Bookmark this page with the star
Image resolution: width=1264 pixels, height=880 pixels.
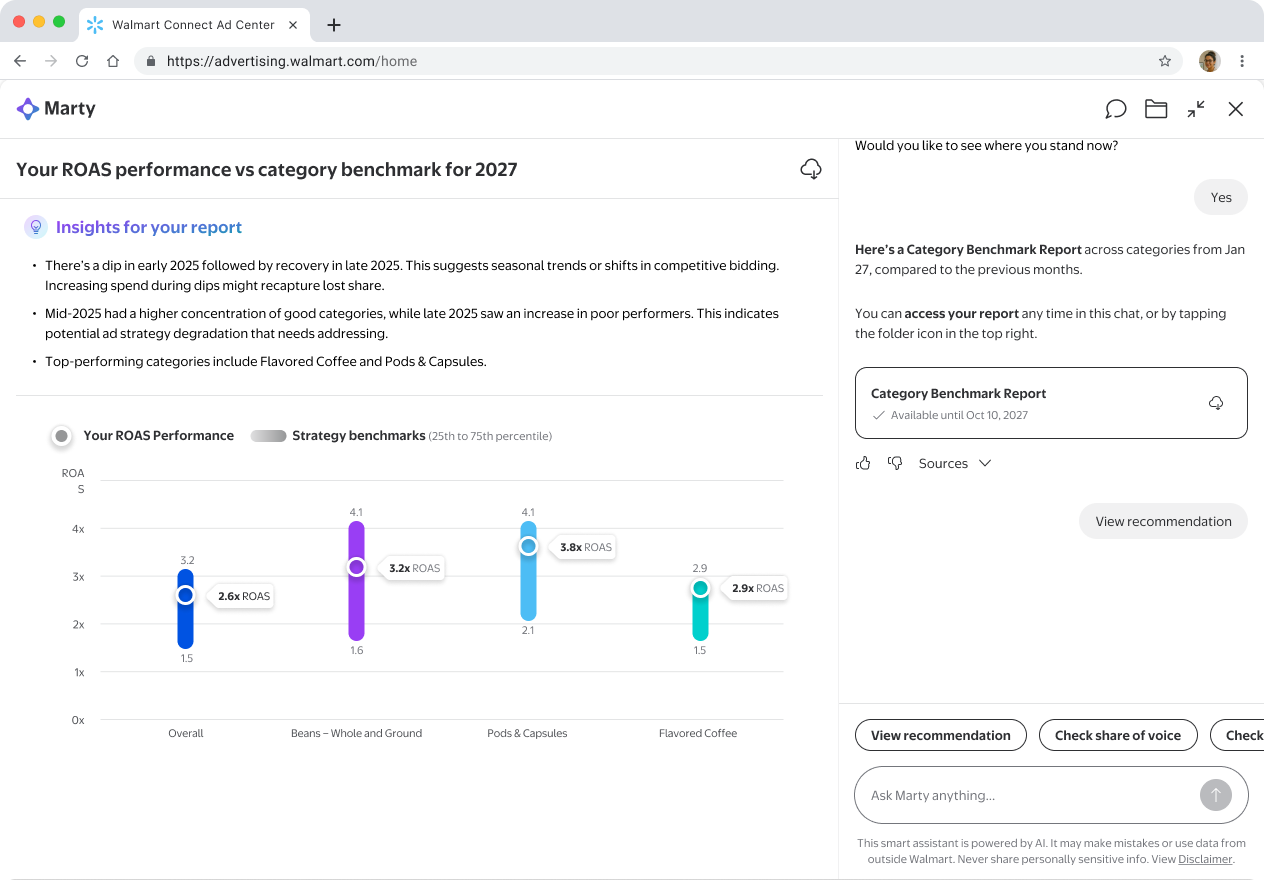(1165, 61)
